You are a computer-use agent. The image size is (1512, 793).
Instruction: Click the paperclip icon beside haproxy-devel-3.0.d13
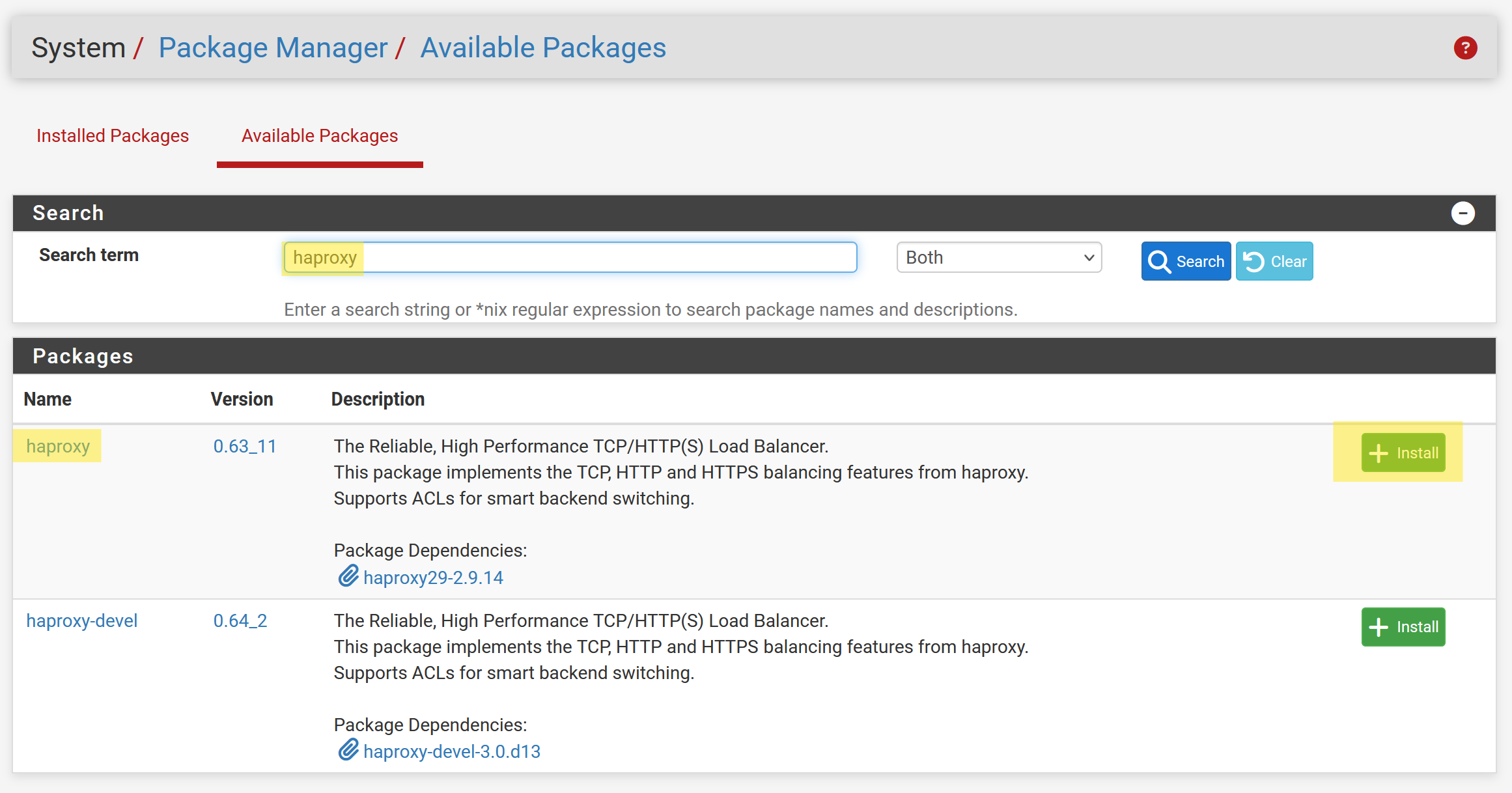coord(348,750)
